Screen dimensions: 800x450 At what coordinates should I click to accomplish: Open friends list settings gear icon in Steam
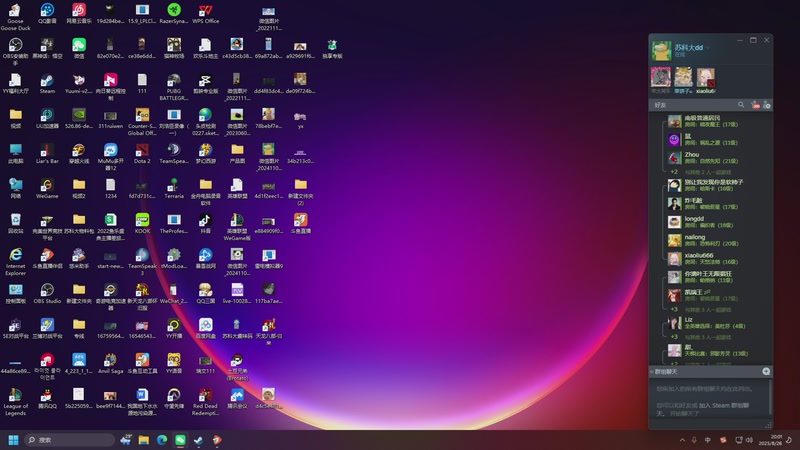click(766, 105)
